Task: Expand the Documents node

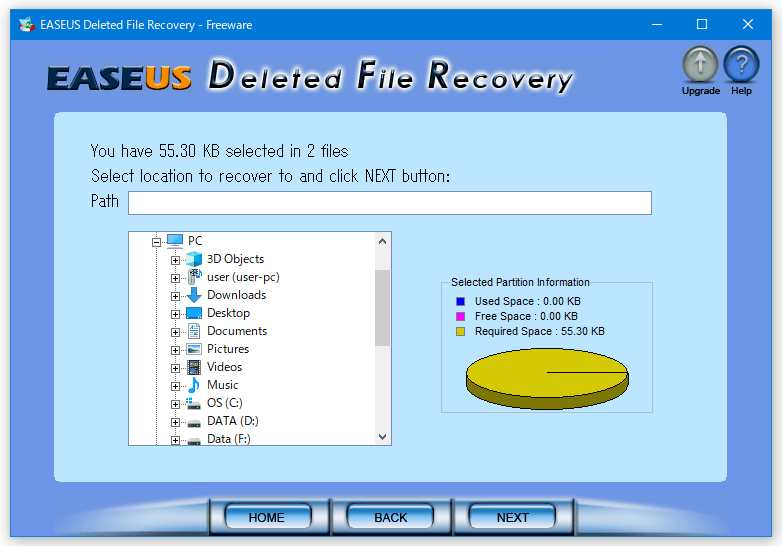Action: coord(175,332)
